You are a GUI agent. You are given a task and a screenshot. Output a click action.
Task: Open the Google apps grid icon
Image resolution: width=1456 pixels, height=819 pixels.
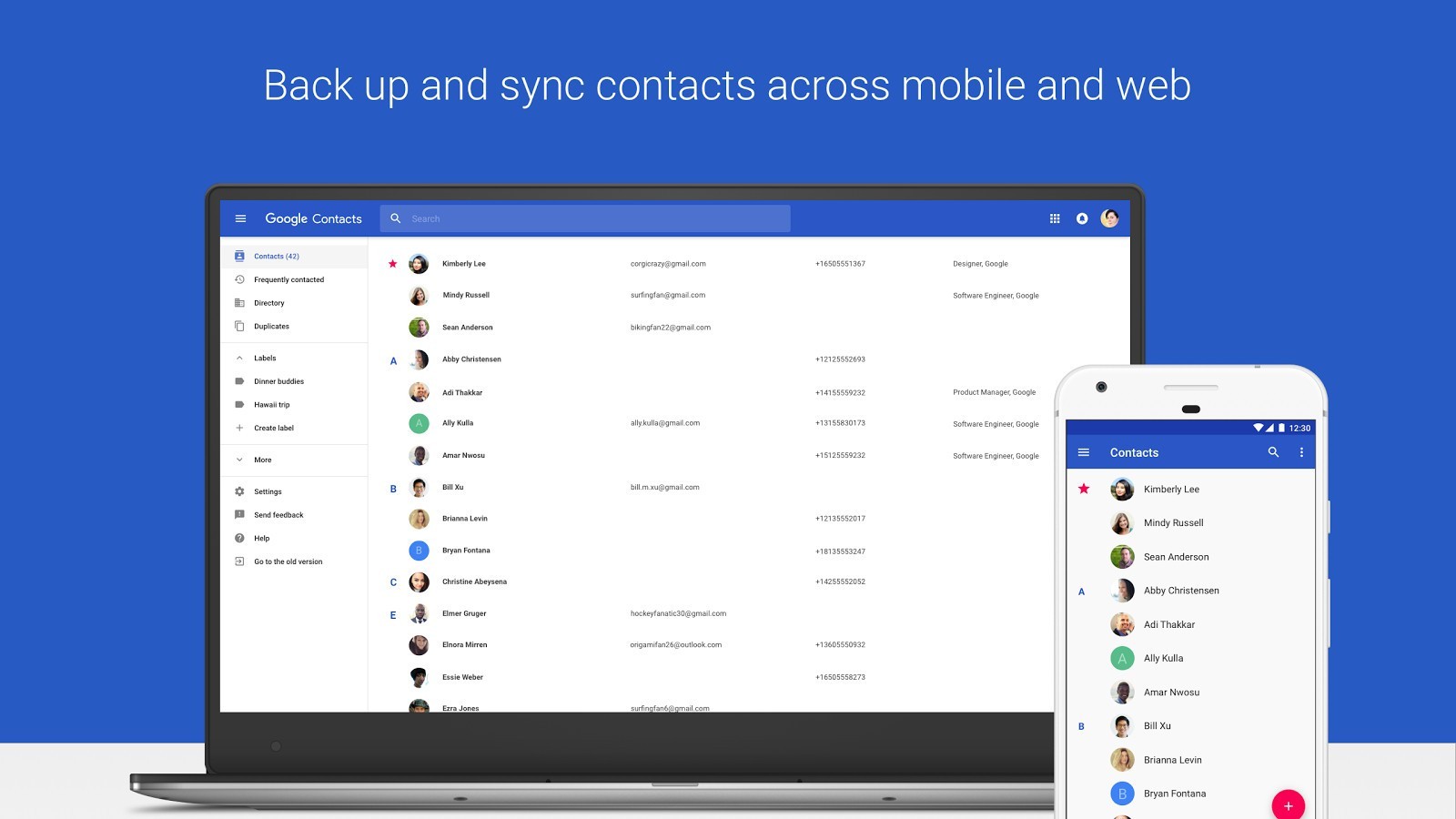point(1055,218)
